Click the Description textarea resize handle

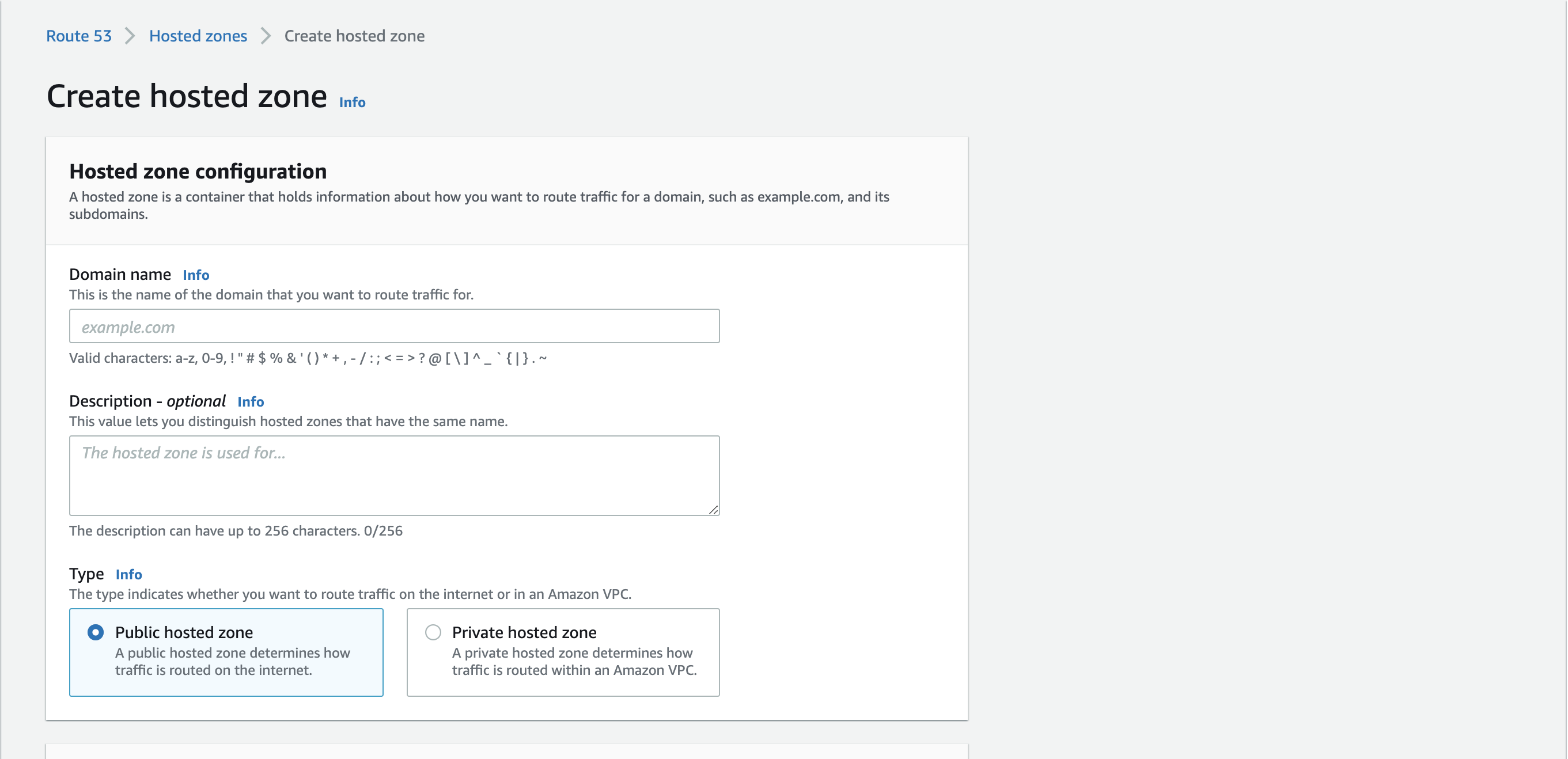[x=713, y=510]
